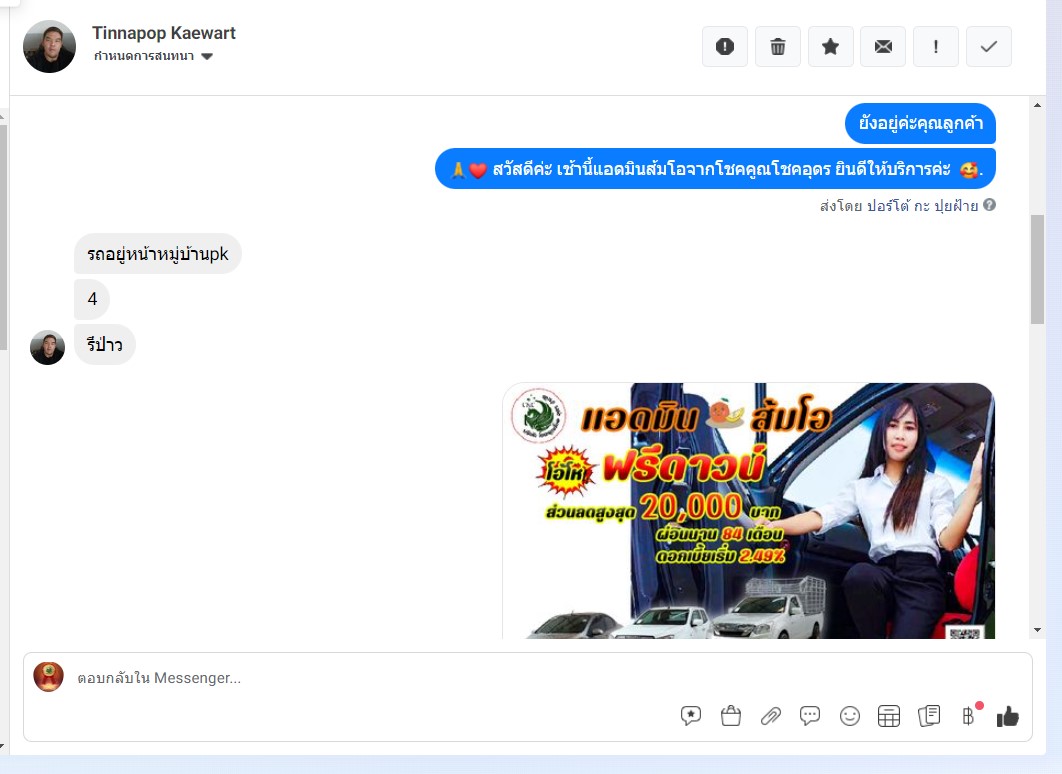This screenshot has width=1062, height=774.
Task: Star this conversation as follow up
Action: click(830, 47)
